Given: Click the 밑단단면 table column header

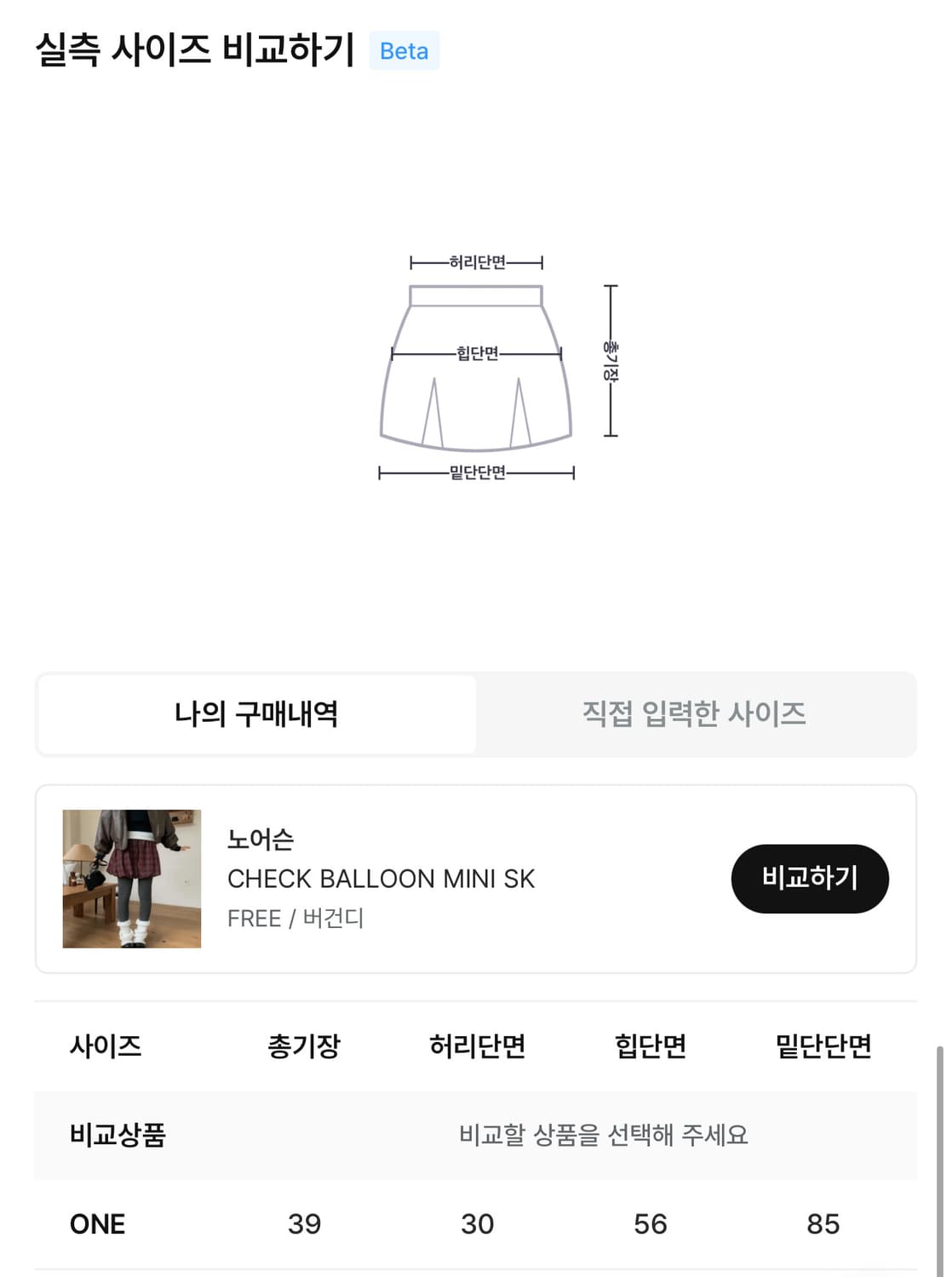Looking at the screenshot, I should click(823, 1045).
